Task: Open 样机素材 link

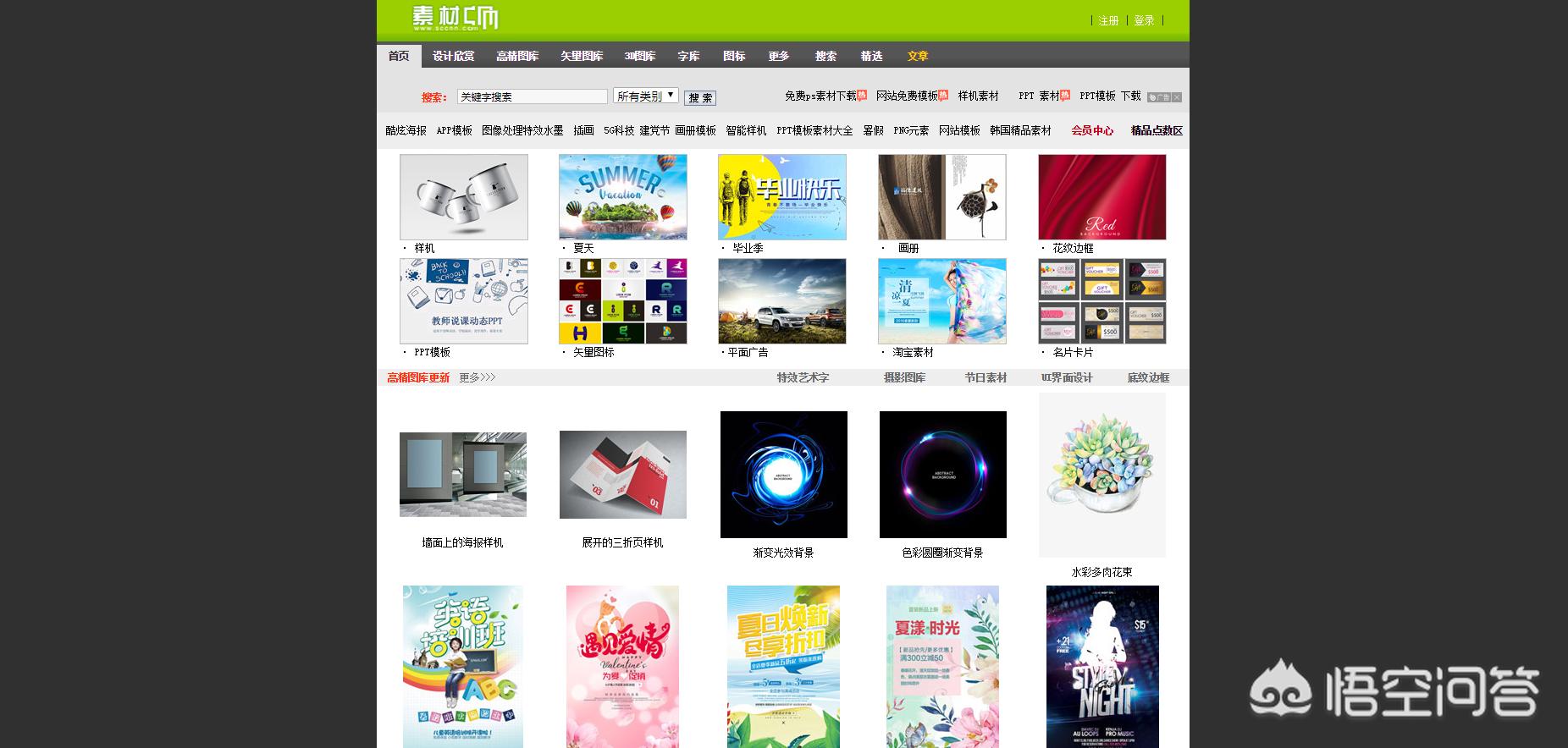Action: pos(979,96)
